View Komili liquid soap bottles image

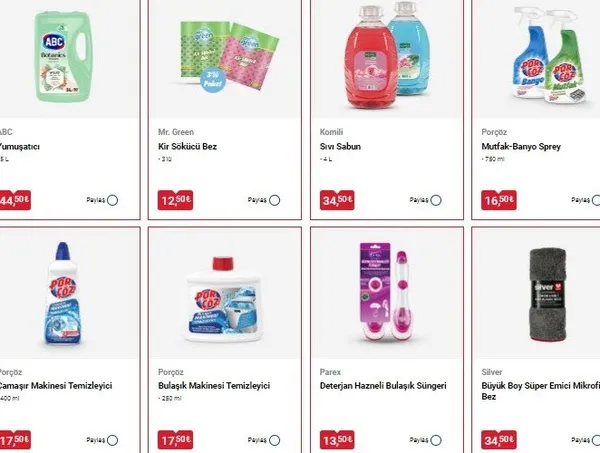(x=386, y=55)
